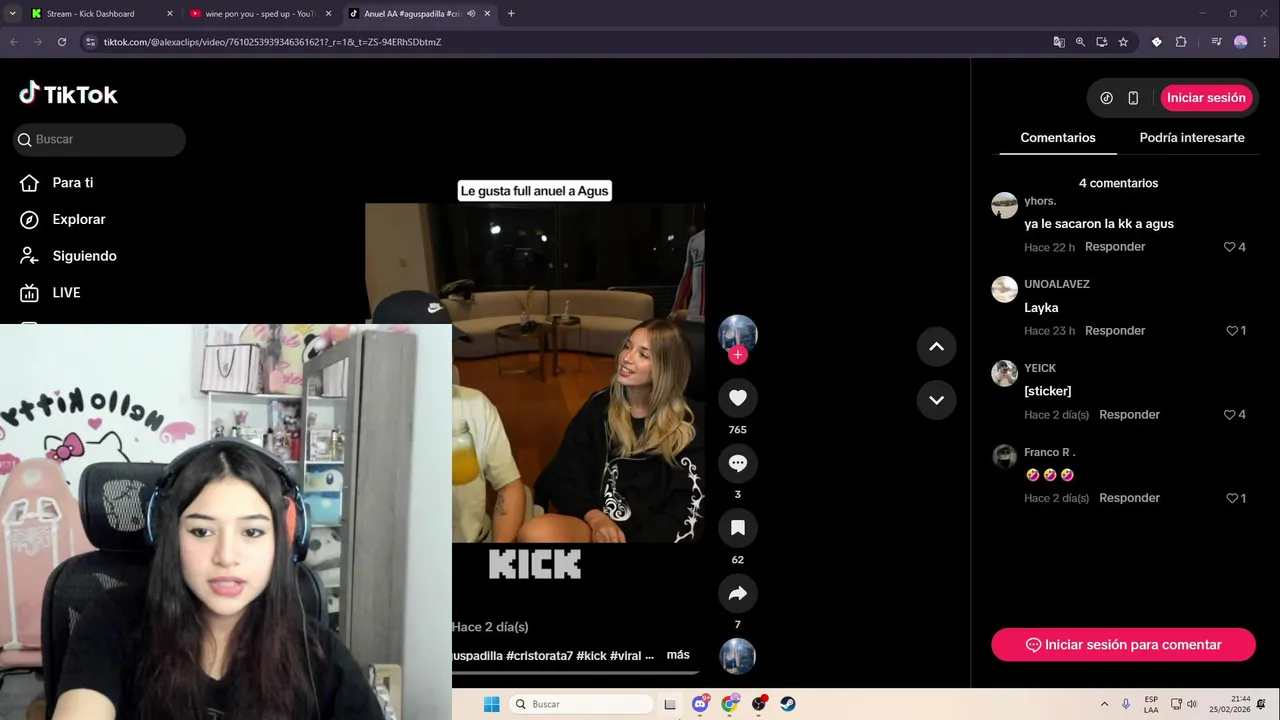Save video with the bookmark icon
Image resolution: width=1280 pixels, height=720 pixels.
coord(738,528)
